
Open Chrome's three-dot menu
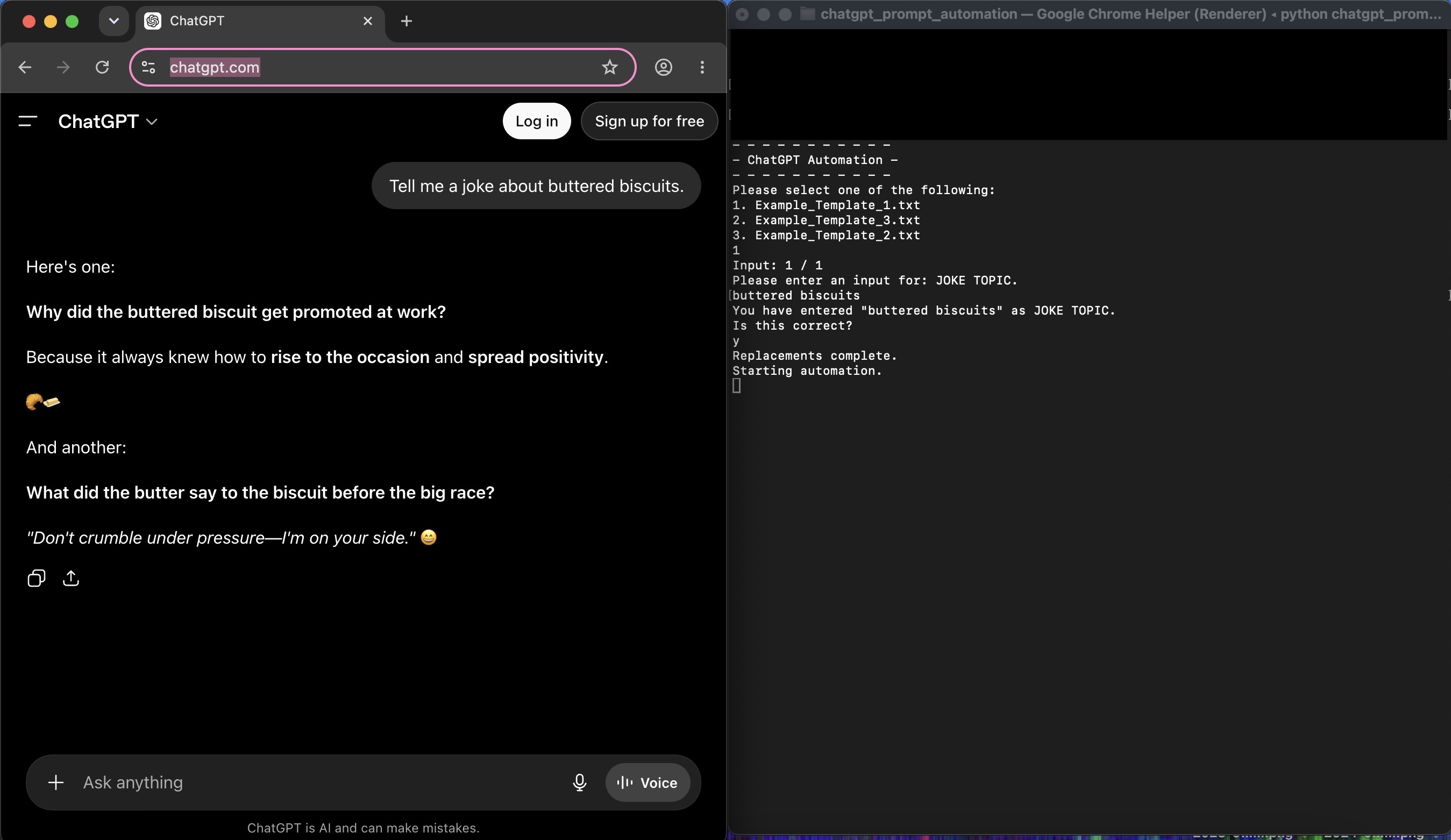pos(702,67)
